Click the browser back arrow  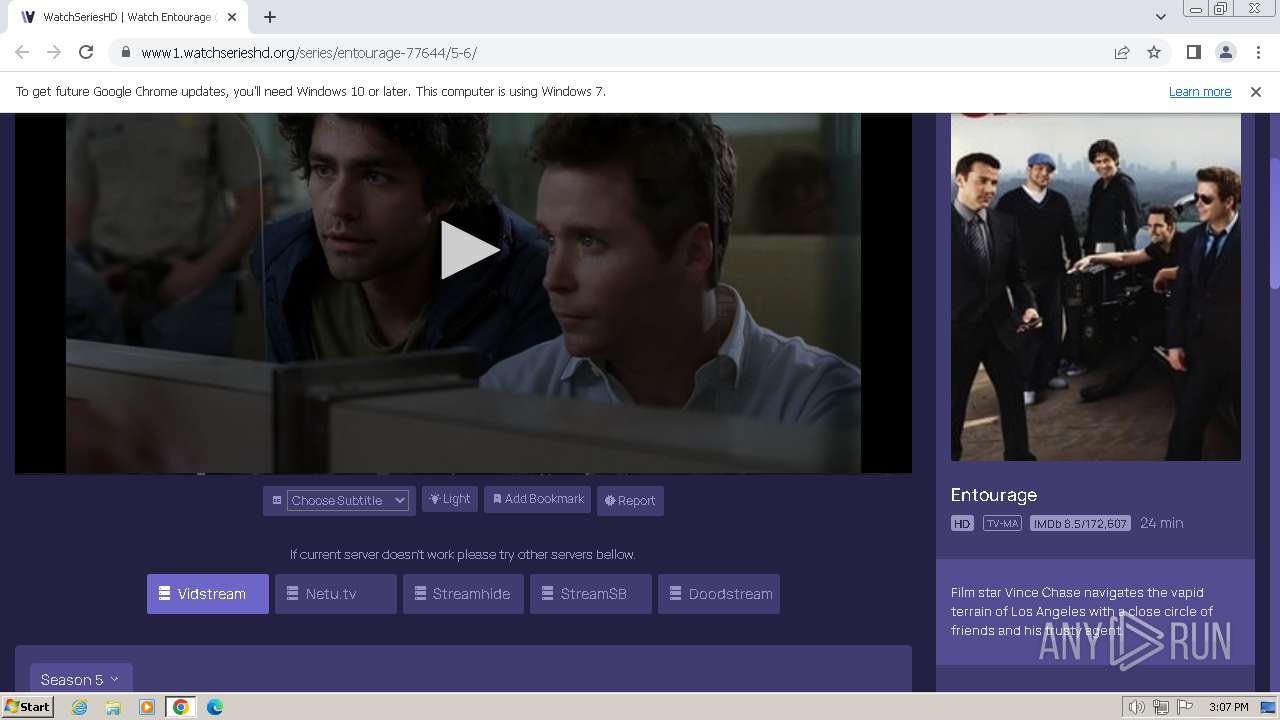click(x=22, y=52)
